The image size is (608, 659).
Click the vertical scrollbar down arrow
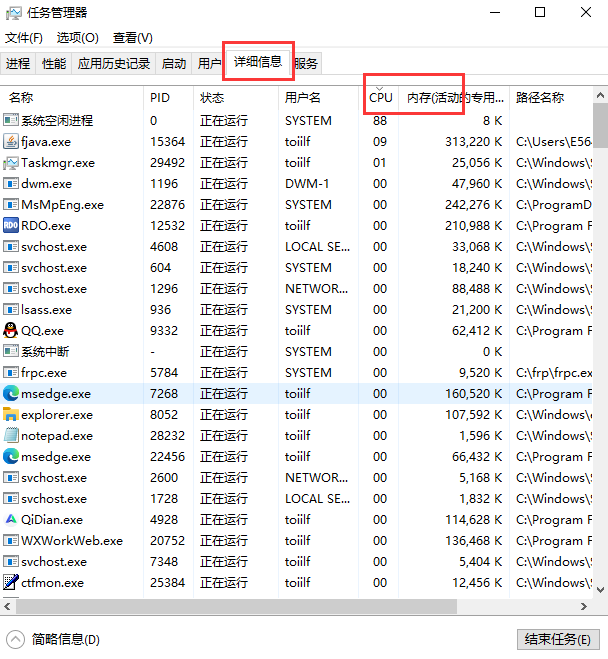point(600,589)
